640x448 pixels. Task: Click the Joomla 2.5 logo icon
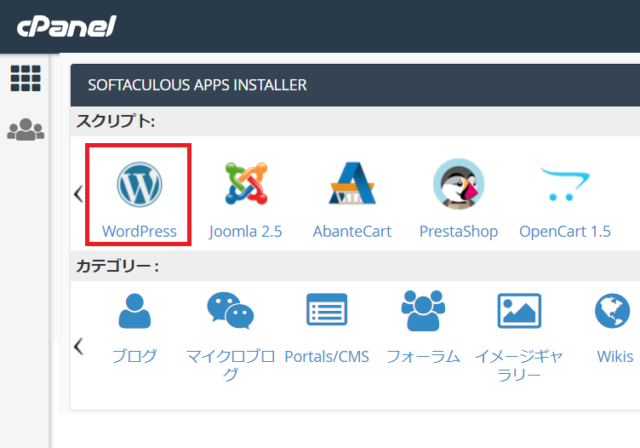(246, 183)
